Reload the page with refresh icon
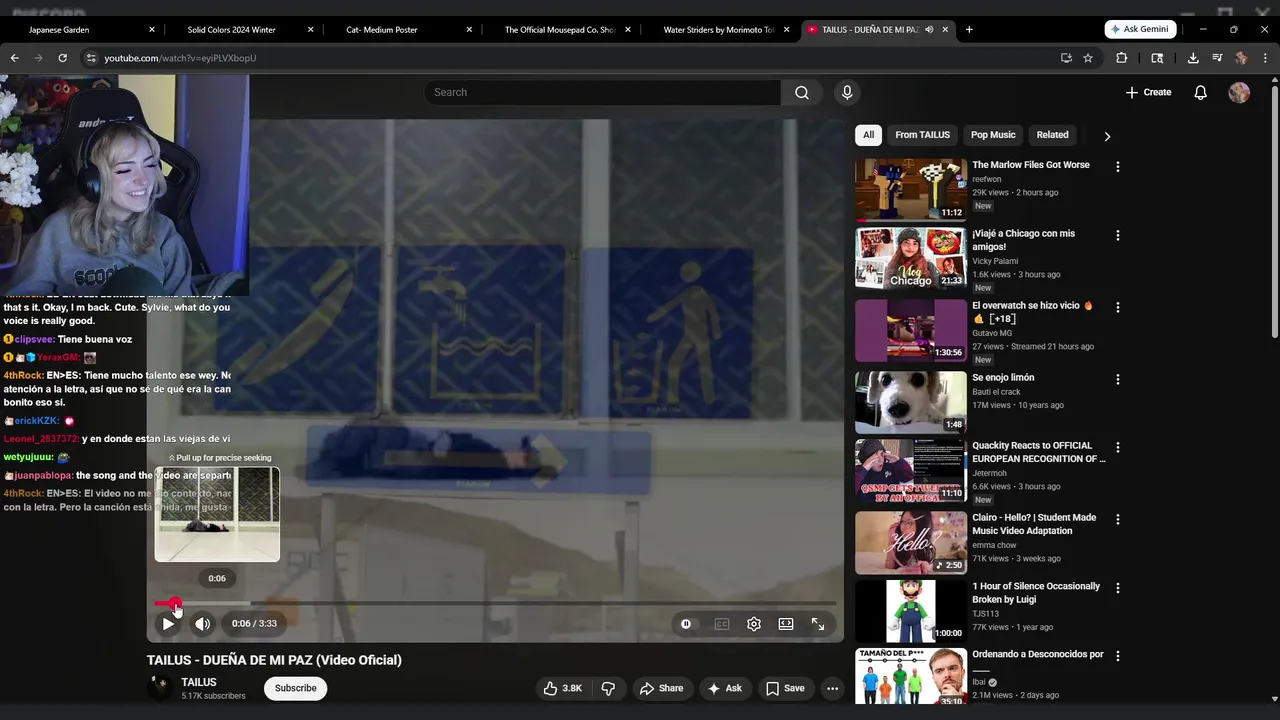 [x=62, y=58]
